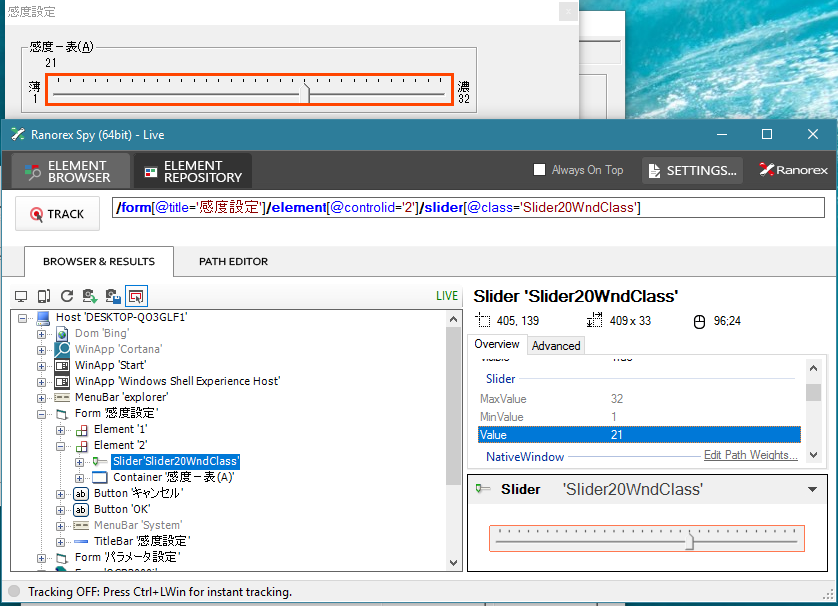Enable the Always On Top checkbox
Viewport: 838px width, 606px height.
(539, 170)
